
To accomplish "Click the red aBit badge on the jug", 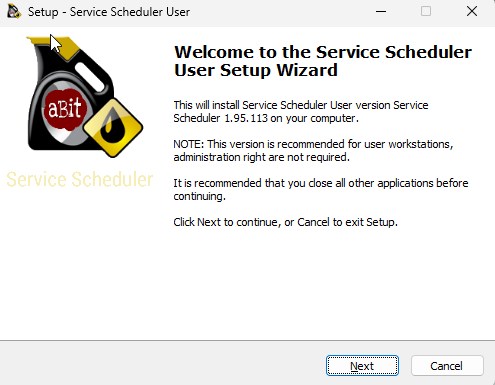I will click(x=64, y=109).
